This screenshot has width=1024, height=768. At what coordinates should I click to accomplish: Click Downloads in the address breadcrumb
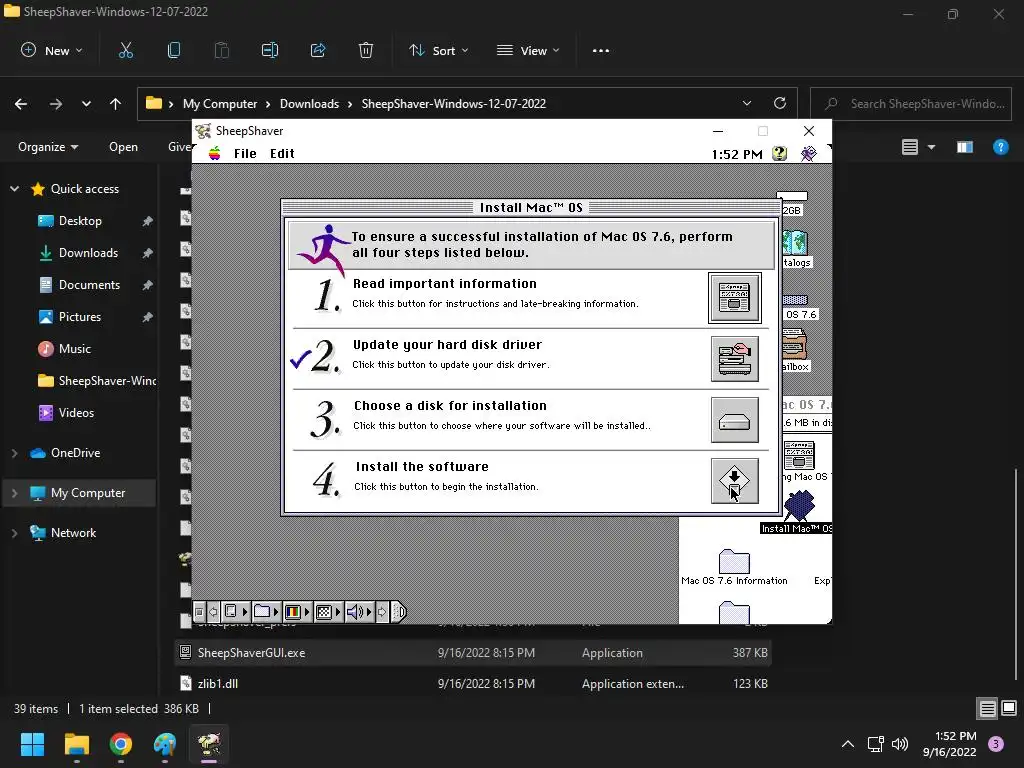[309, 104]
